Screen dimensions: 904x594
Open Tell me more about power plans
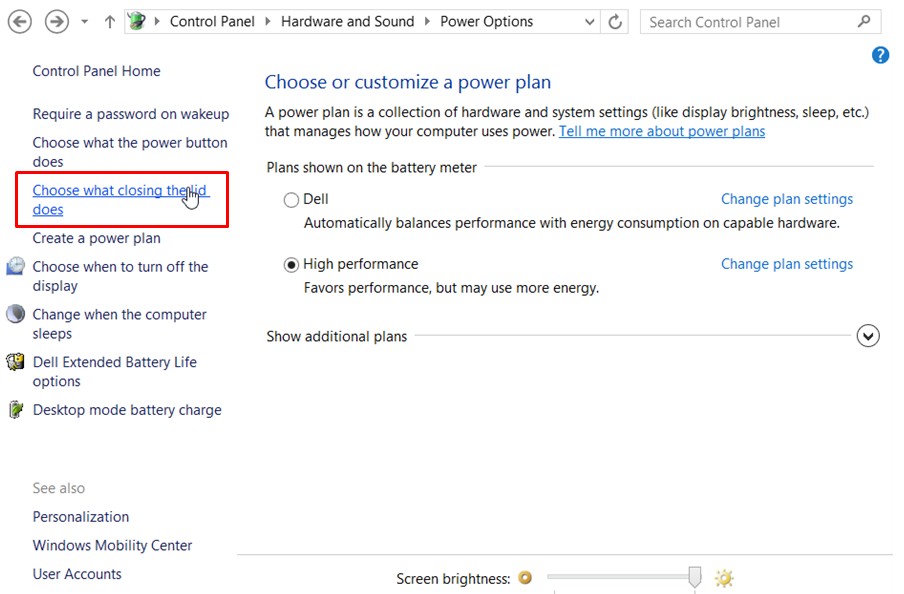661,131
